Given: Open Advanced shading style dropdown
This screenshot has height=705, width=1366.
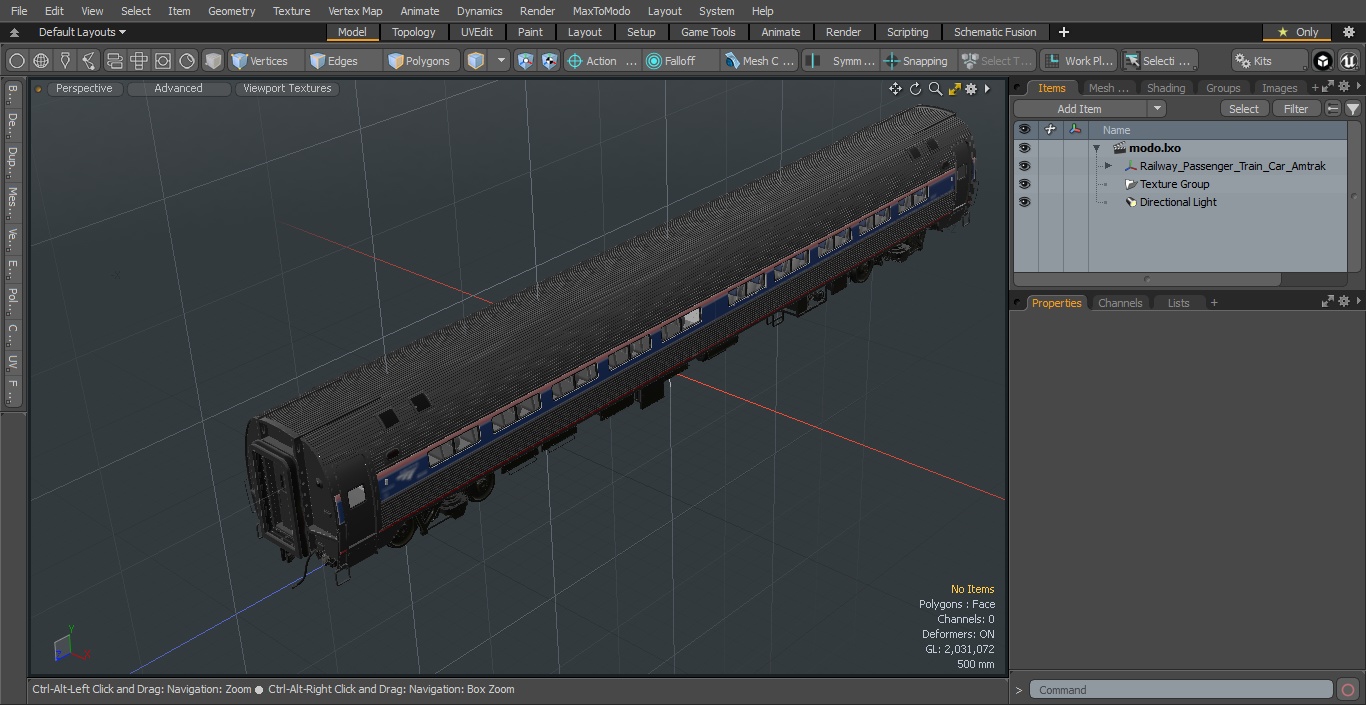Looking at the screenshot, I should 178,88.
